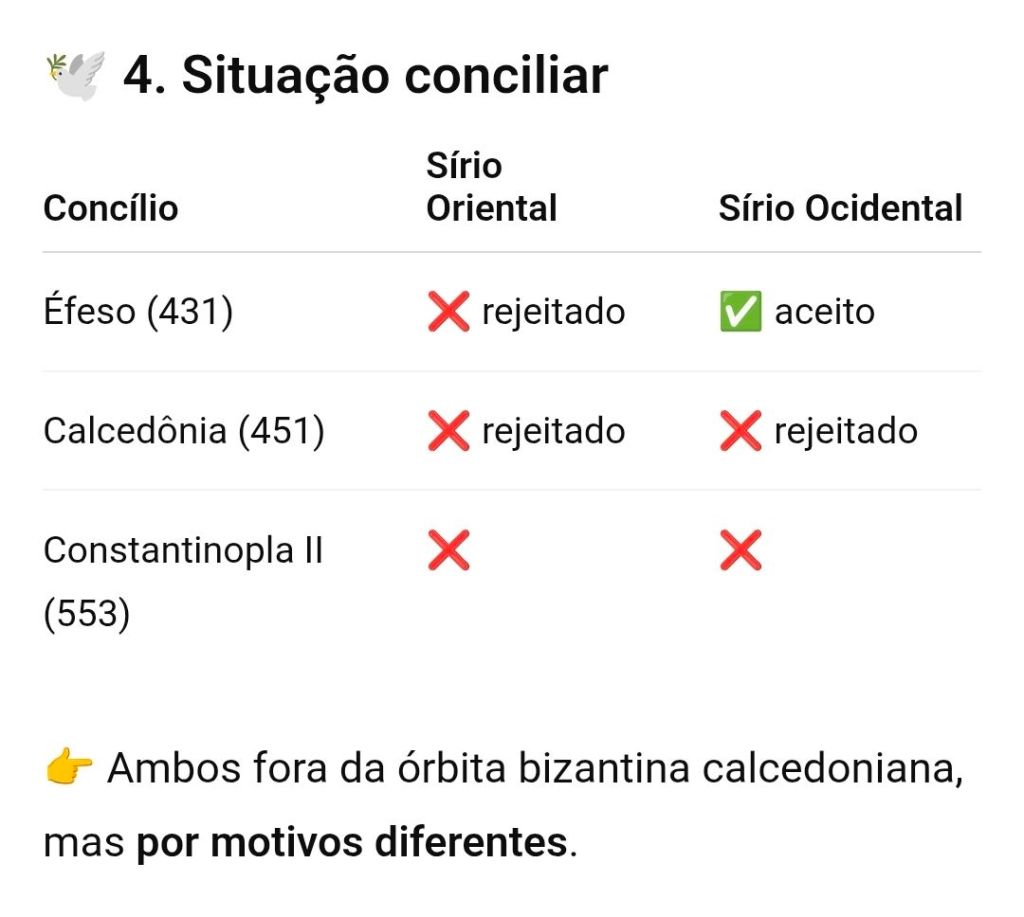Click the bold text "por motivos diferentes"

click(x=352, y=843)
